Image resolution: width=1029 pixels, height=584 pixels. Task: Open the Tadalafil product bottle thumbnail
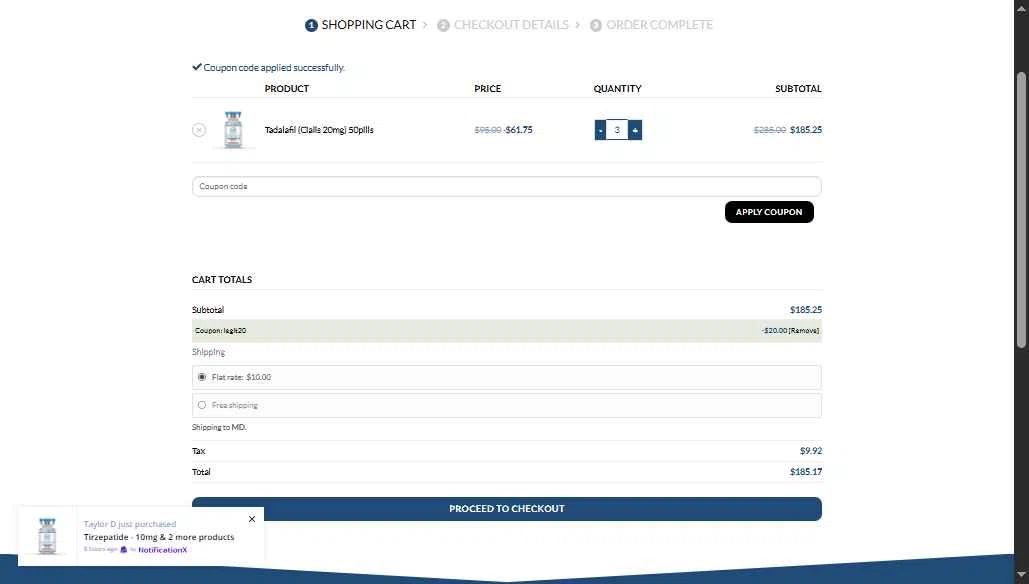point(233,130)
